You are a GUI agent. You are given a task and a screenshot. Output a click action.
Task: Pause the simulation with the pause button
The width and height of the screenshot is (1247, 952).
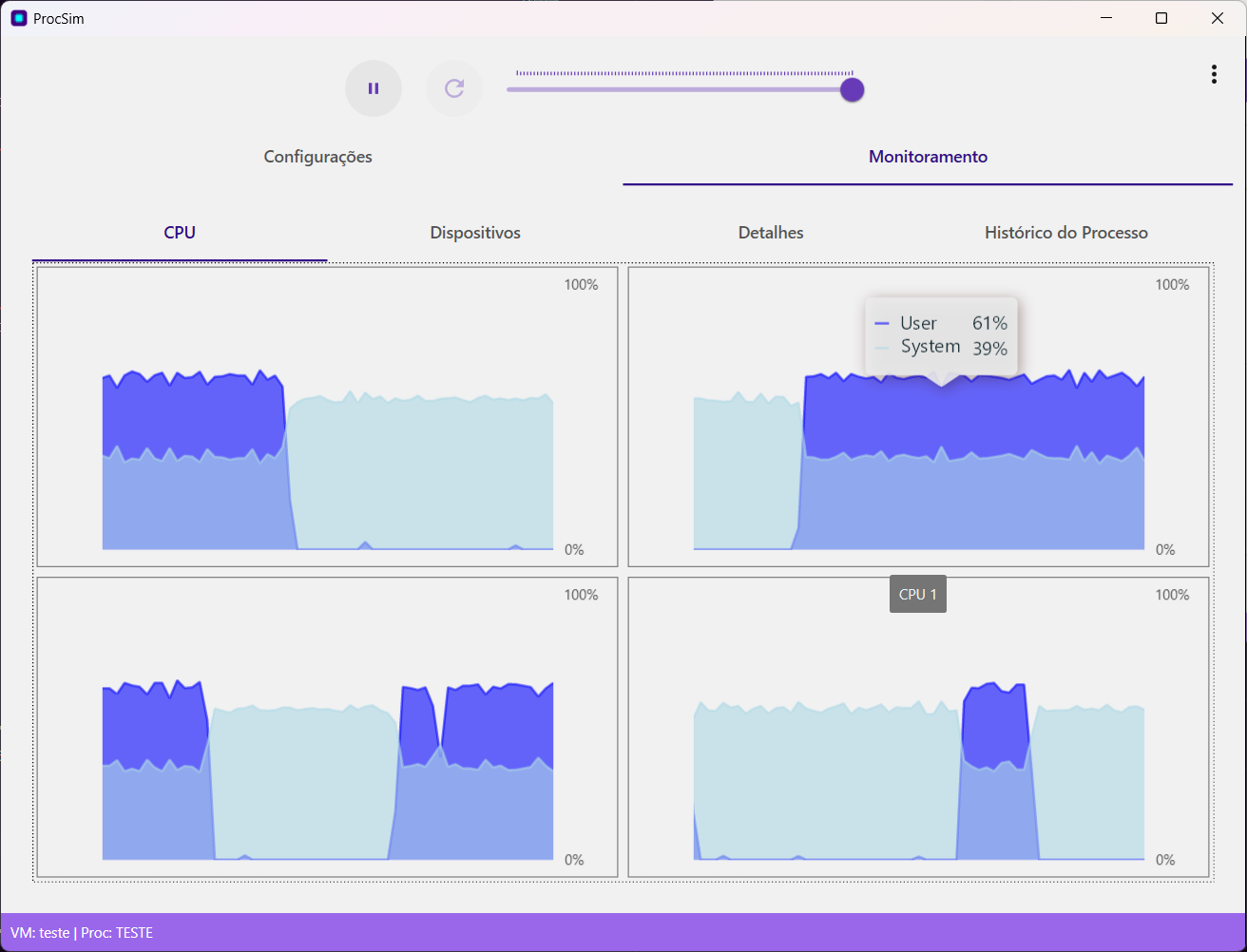tap(374, 88)
